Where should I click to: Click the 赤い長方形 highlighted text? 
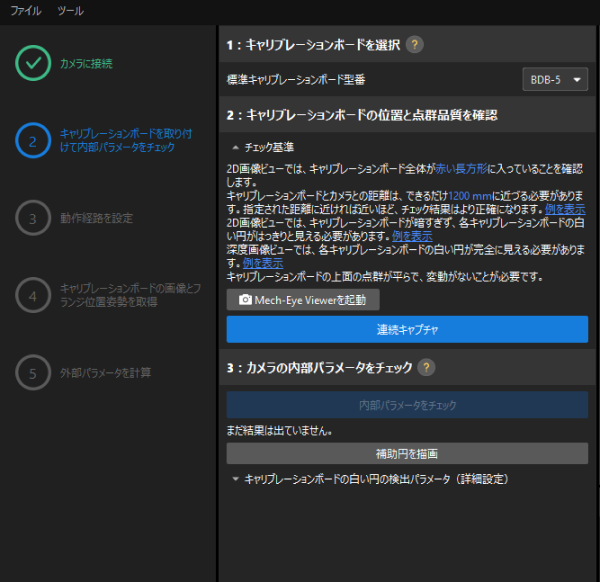(x=461, y=169)
